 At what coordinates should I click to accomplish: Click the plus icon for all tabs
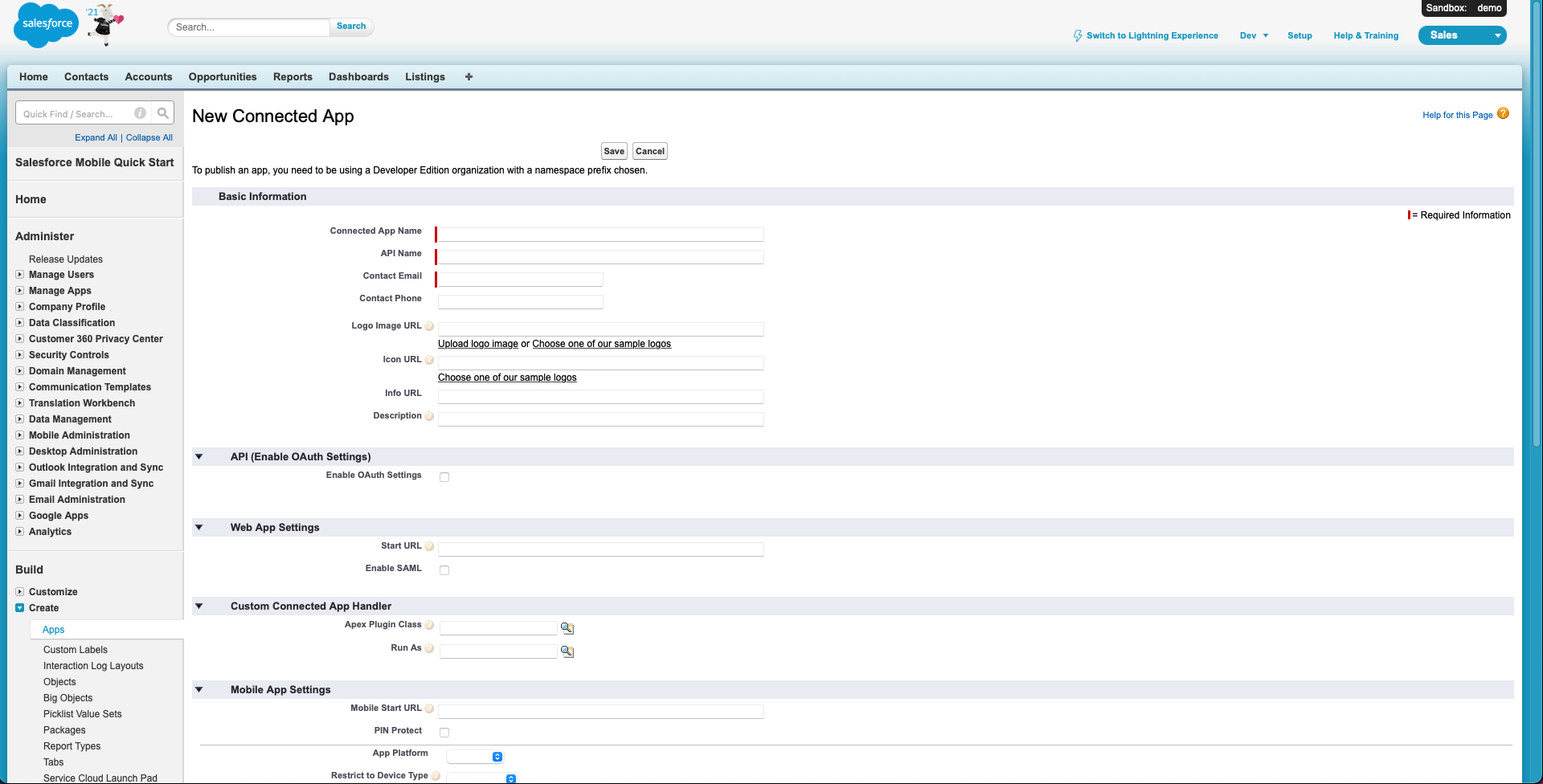469,77
